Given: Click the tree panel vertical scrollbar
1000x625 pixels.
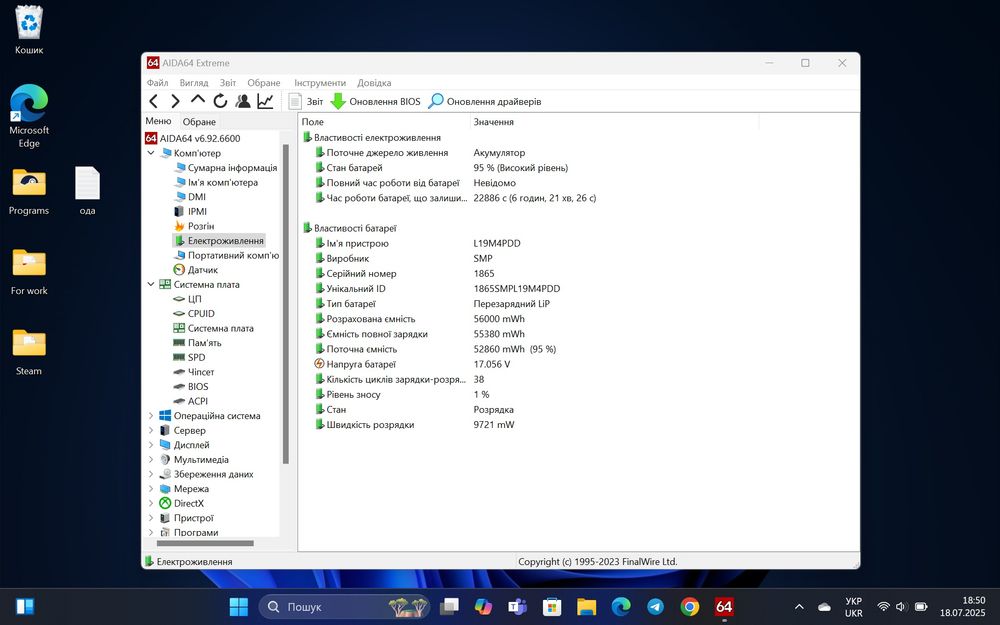Looking at the screenshot, I should (x=286, y=300).
